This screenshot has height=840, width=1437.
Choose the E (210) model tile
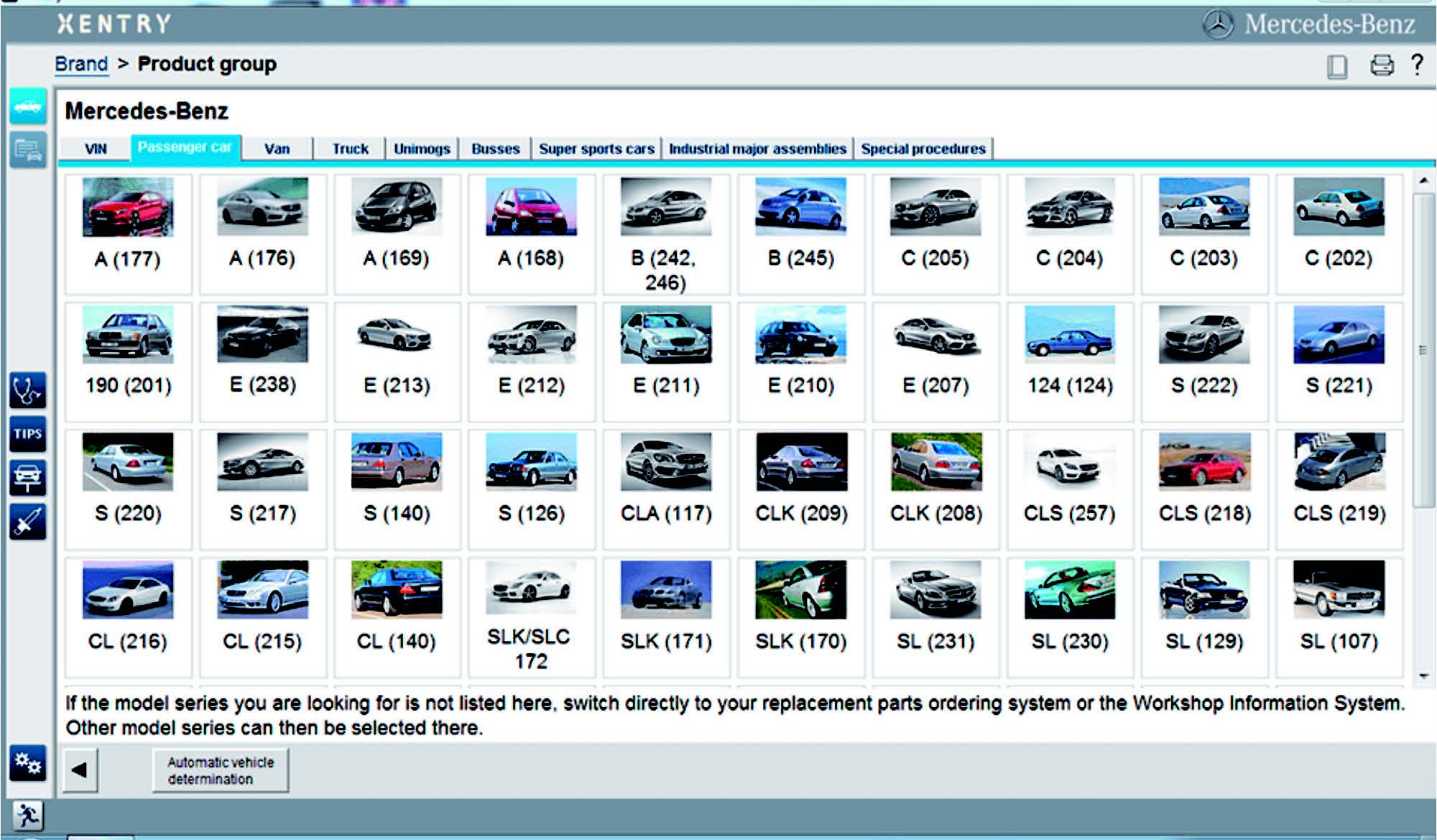801,362
